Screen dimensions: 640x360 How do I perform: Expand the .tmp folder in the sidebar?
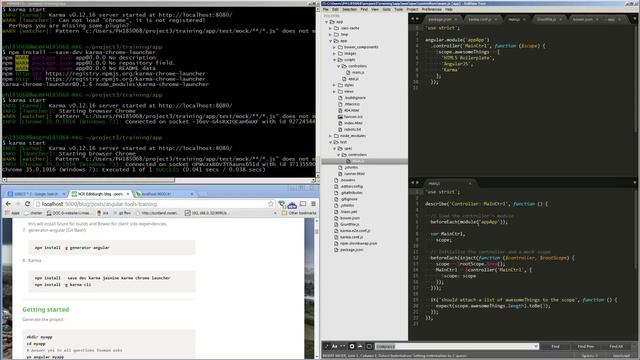[x=331, y=35]
